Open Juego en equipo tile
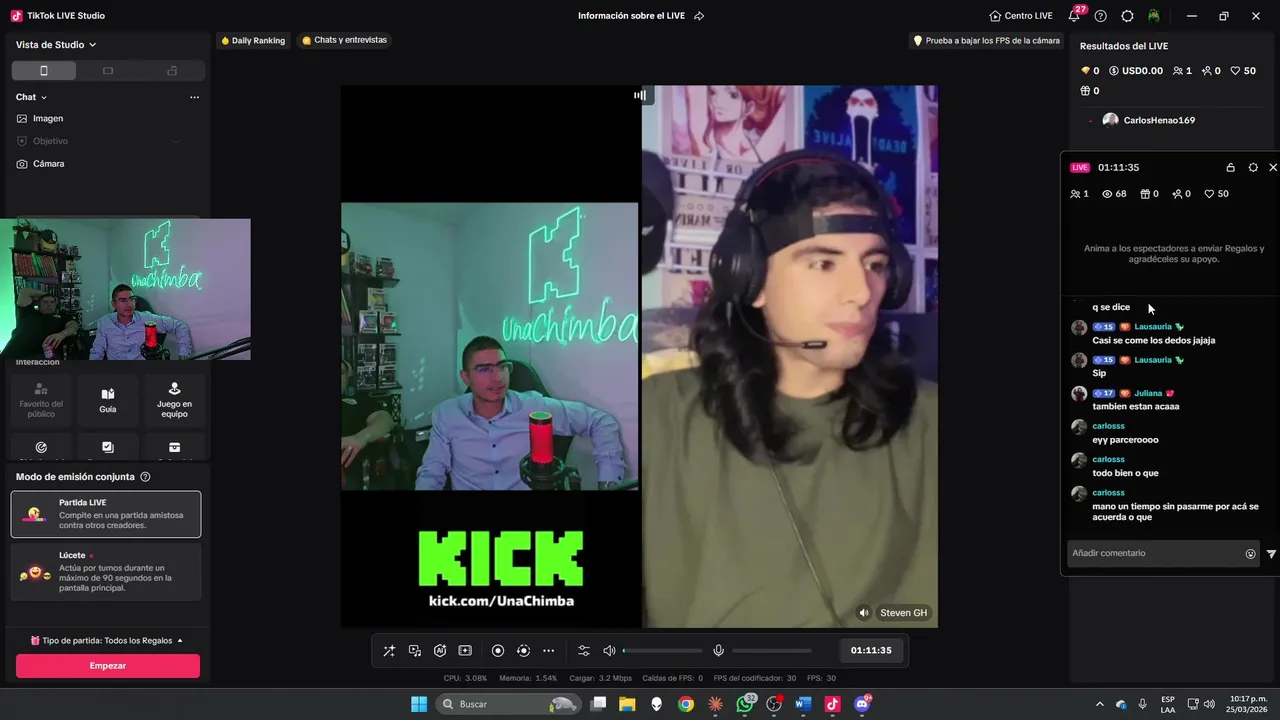 [x=174, y=400]
